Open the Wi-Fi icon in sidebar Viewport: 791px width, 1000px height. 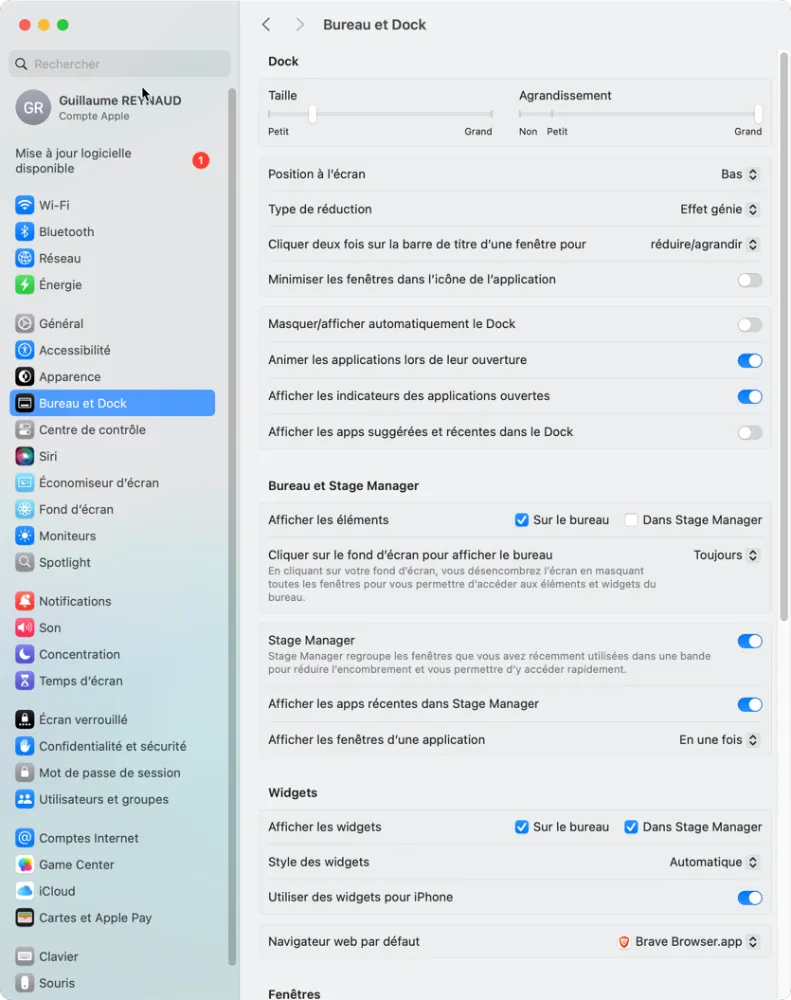coord(24,205)
